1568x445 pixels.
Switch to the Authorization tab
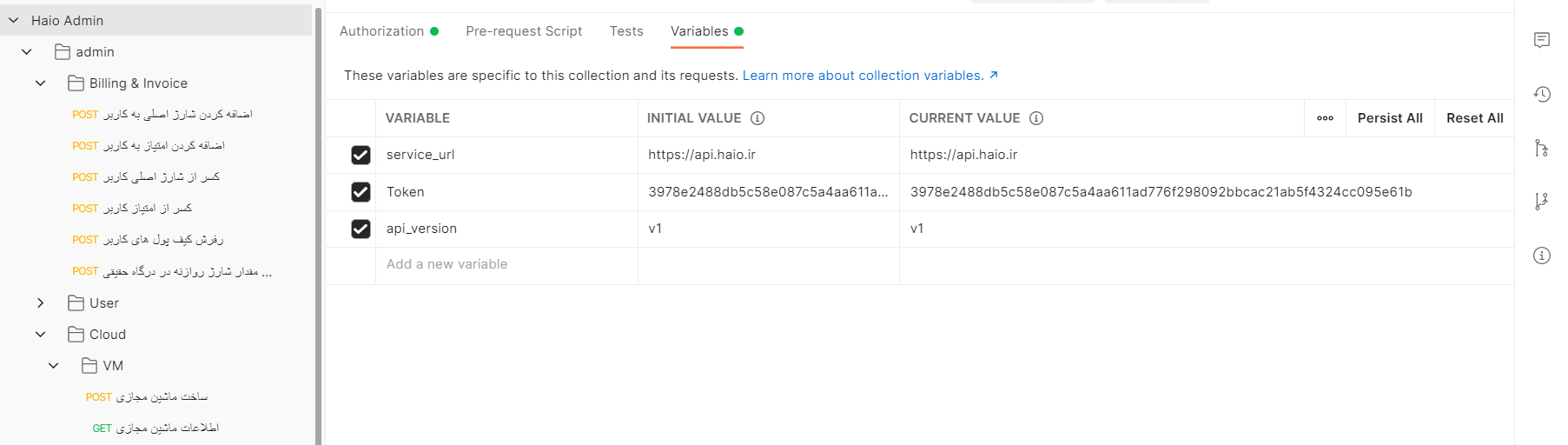pyautogui.click(x=382, y=31)
